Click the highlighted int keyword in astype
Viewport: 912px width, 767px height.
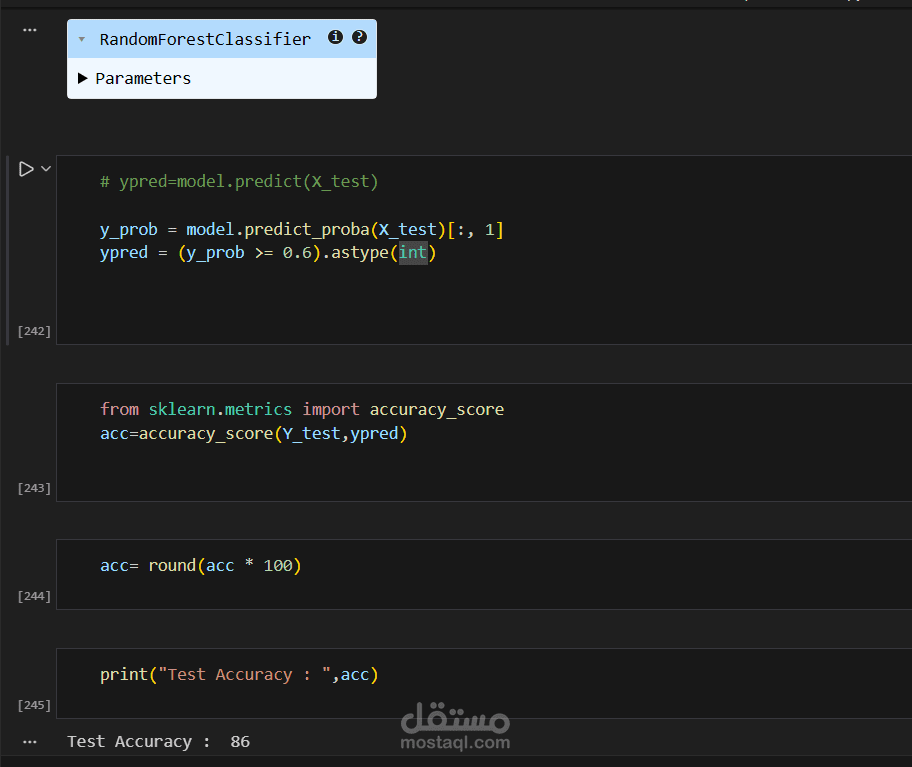pyautogui.click(x=412, y=253)
